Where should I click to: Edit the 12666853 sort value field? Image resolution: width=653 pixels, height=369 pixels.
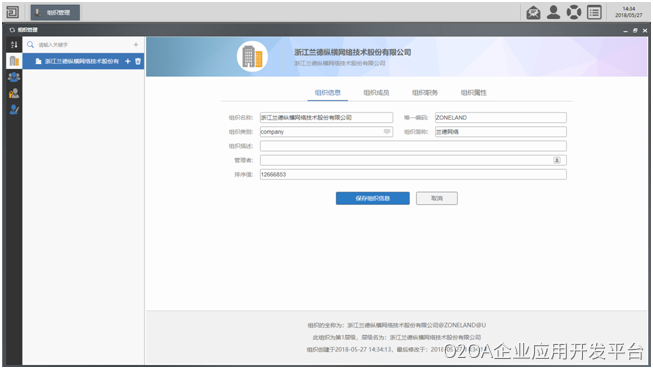click(x=413, y=174)
